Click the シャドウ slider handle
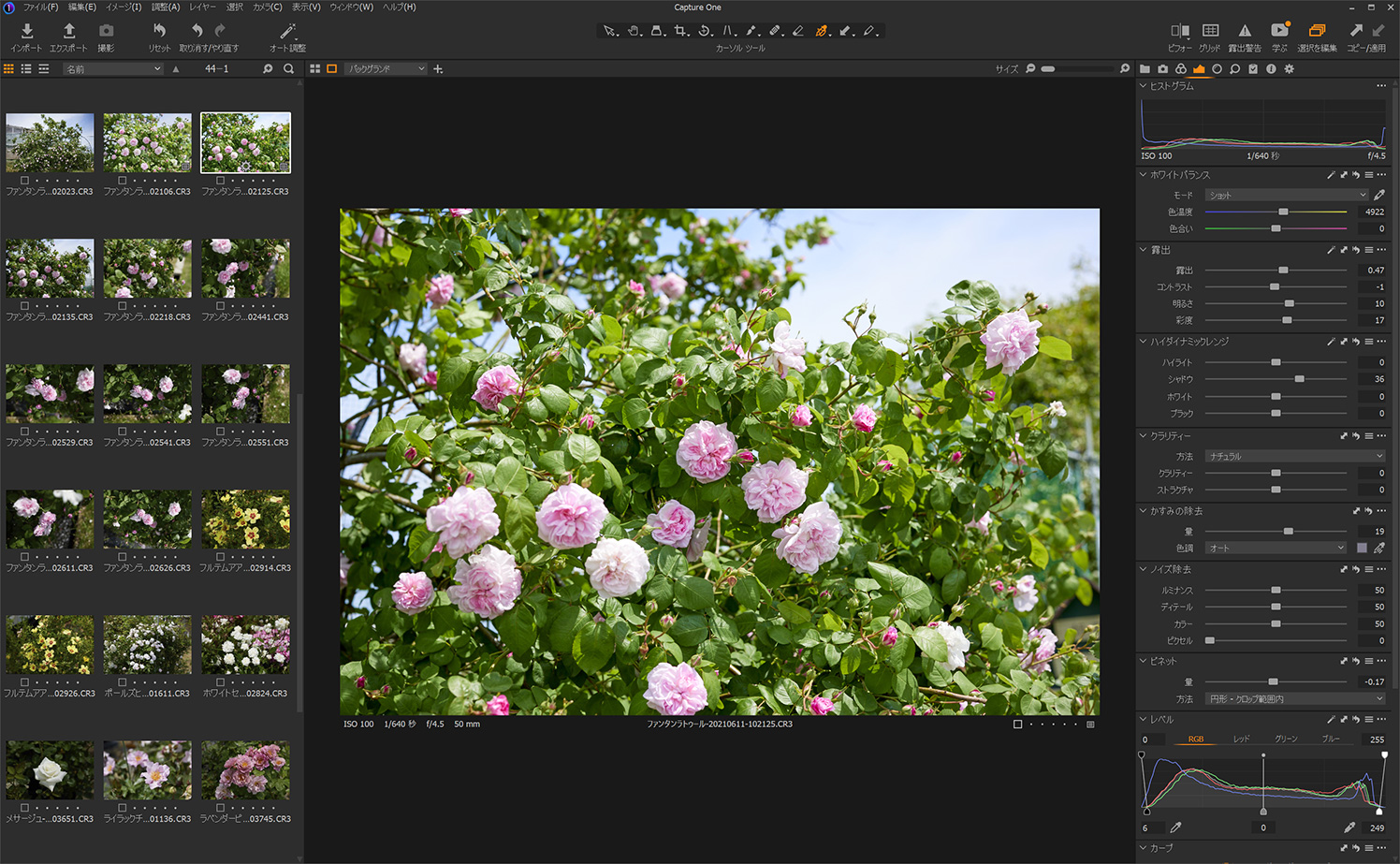 pyautogui.click(x=1299, y=379)
